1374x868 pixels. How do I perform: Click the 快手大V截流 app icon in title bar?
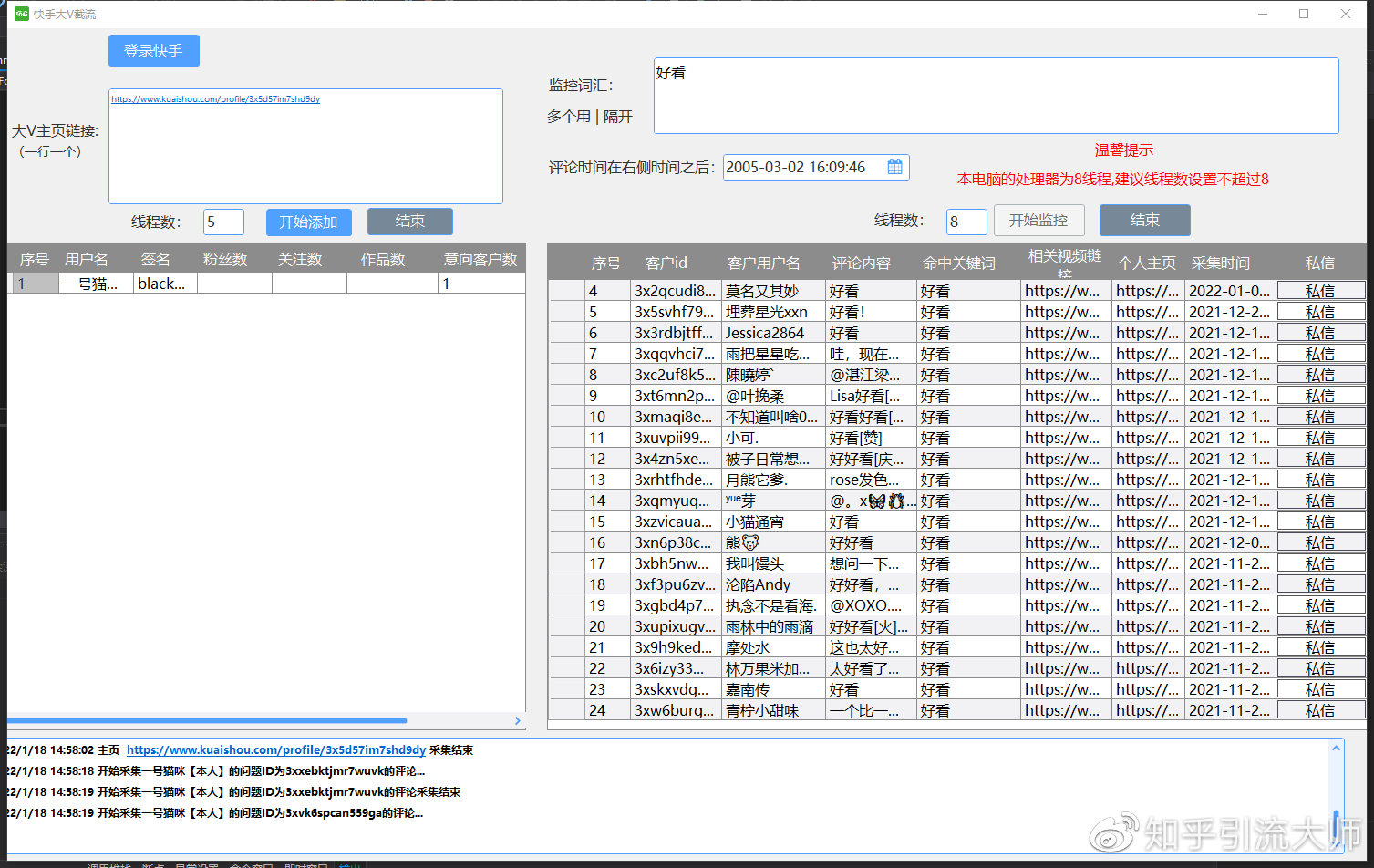[22, 14]
